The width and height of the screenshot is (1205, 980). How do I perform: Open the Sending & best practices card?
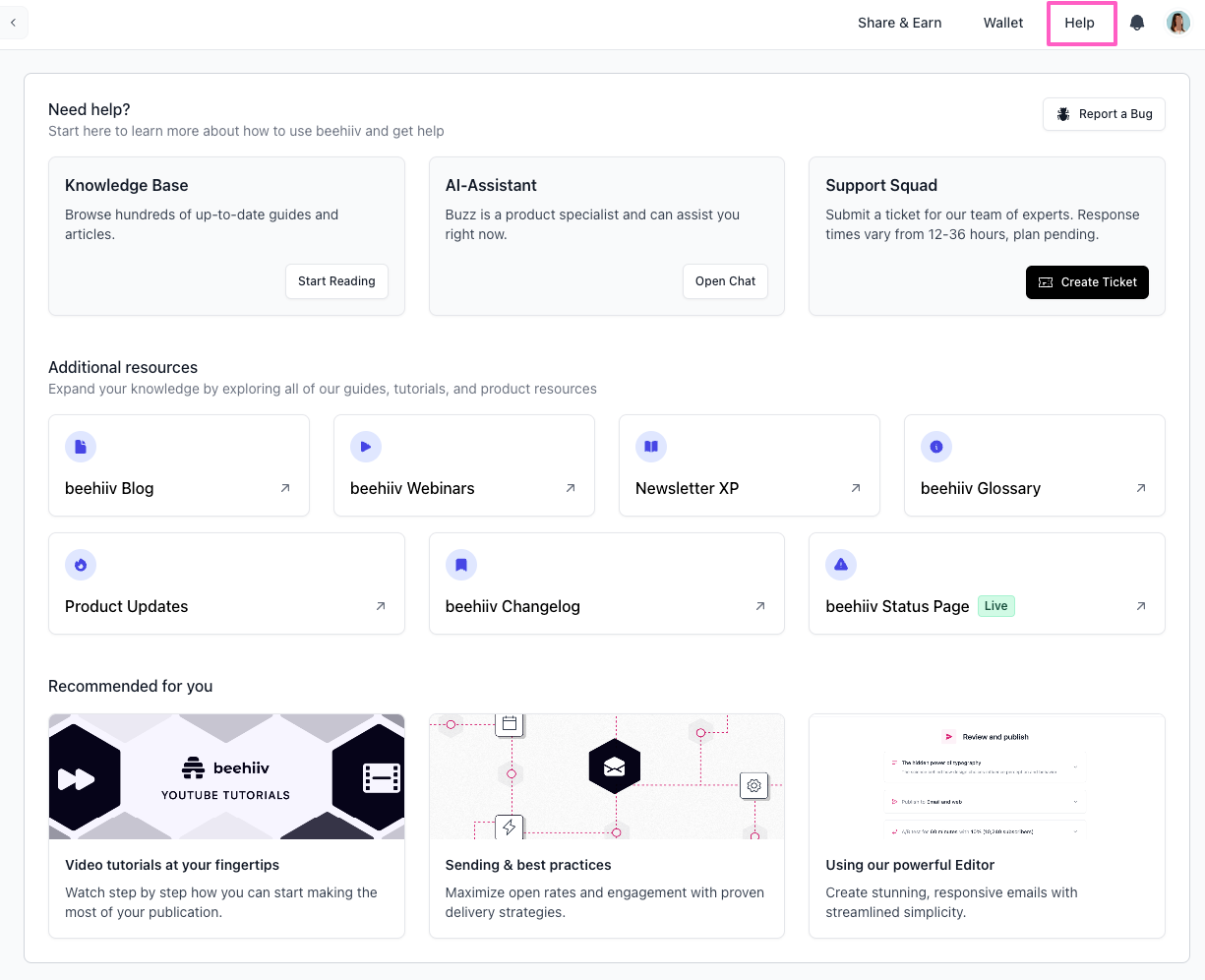pyautogui.click(x=607, y=827)
